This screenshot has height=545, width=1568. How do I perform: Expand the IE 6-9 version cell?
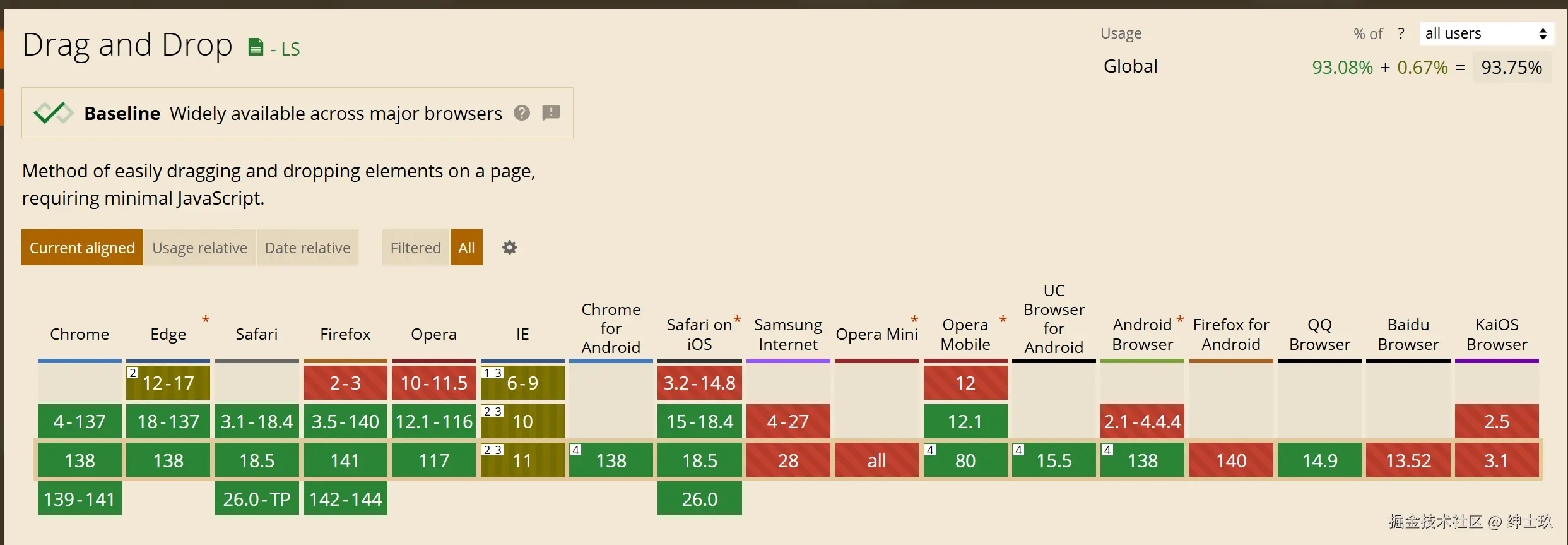(522, 383)
